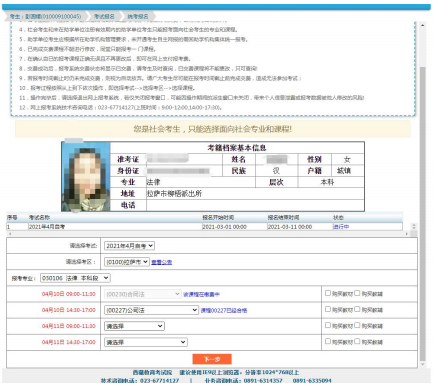Select the 统考报名 breadcrumb tab

tap(138, 16)
